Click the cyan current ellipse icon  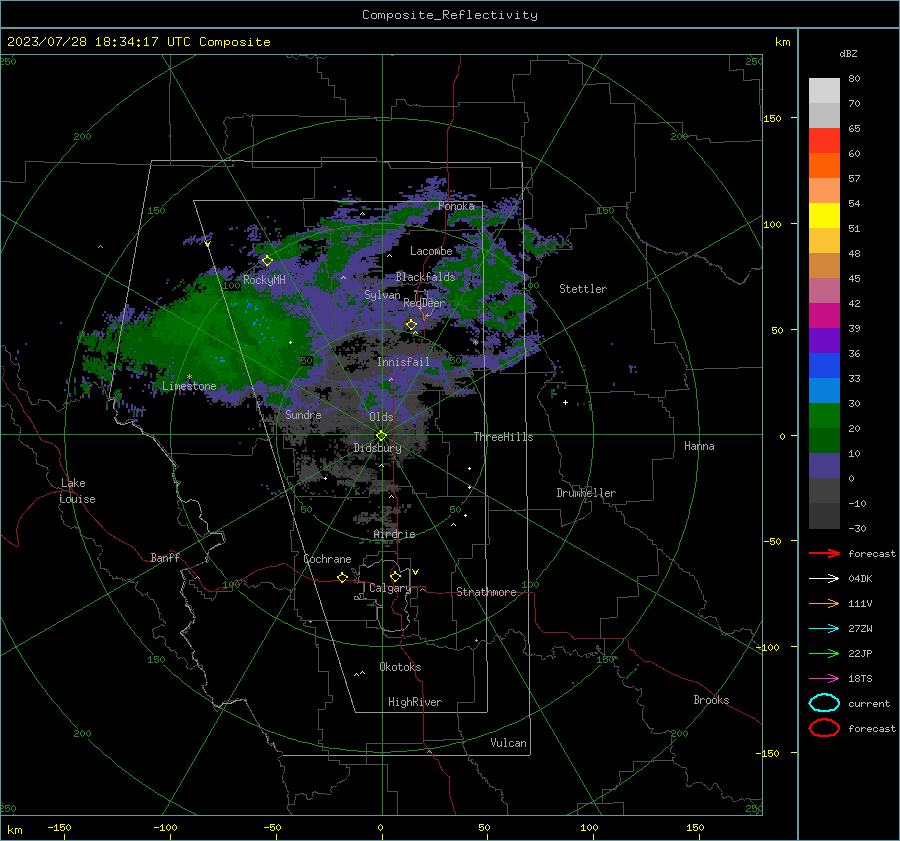(x=824, y=703)
